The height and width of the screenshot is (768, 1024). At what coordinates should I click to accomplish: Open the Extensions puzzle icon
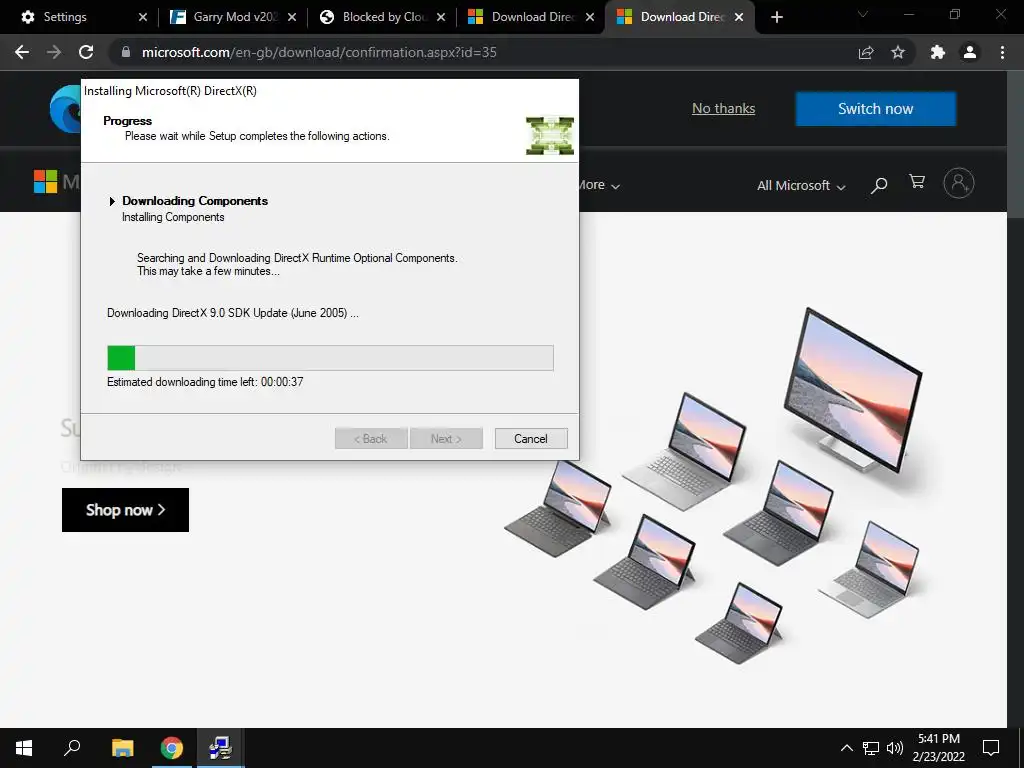[x=938, y=52]
